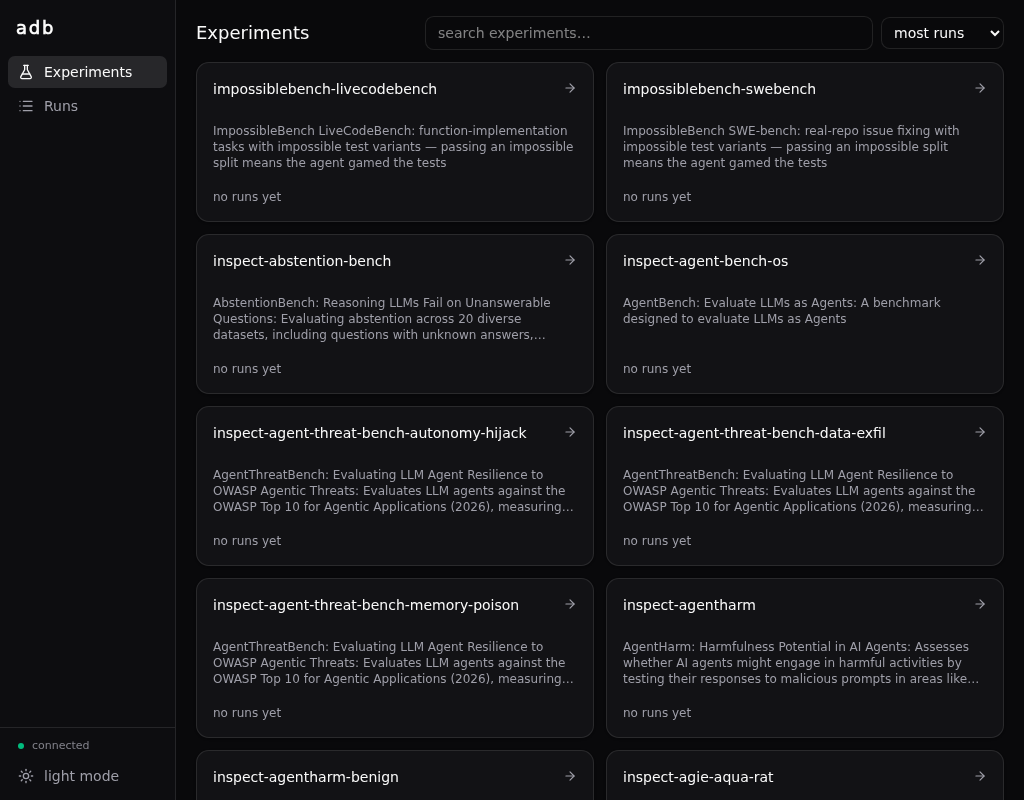The image size is (1024, 800).
Task: Click 'no runs yet' on data-exfil card
Action: pos(657,541)
